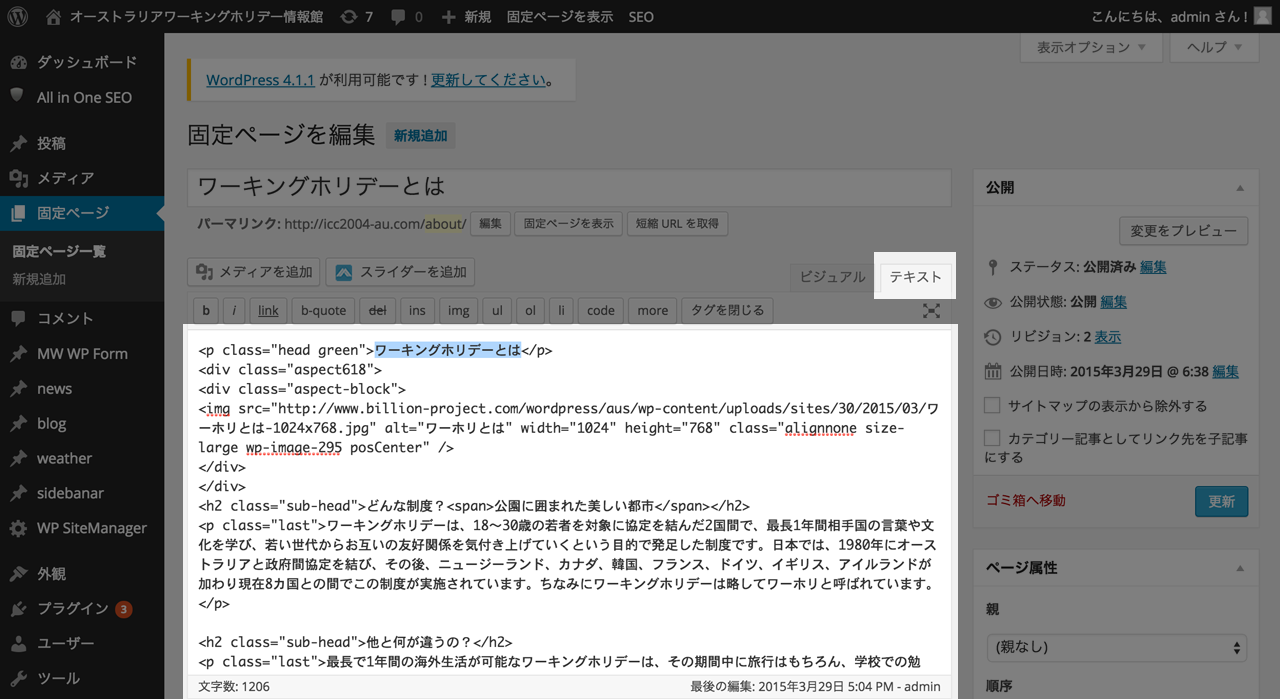1280x699 pixels.
Task: Click the page title input field
Action: tap(568, 187)
